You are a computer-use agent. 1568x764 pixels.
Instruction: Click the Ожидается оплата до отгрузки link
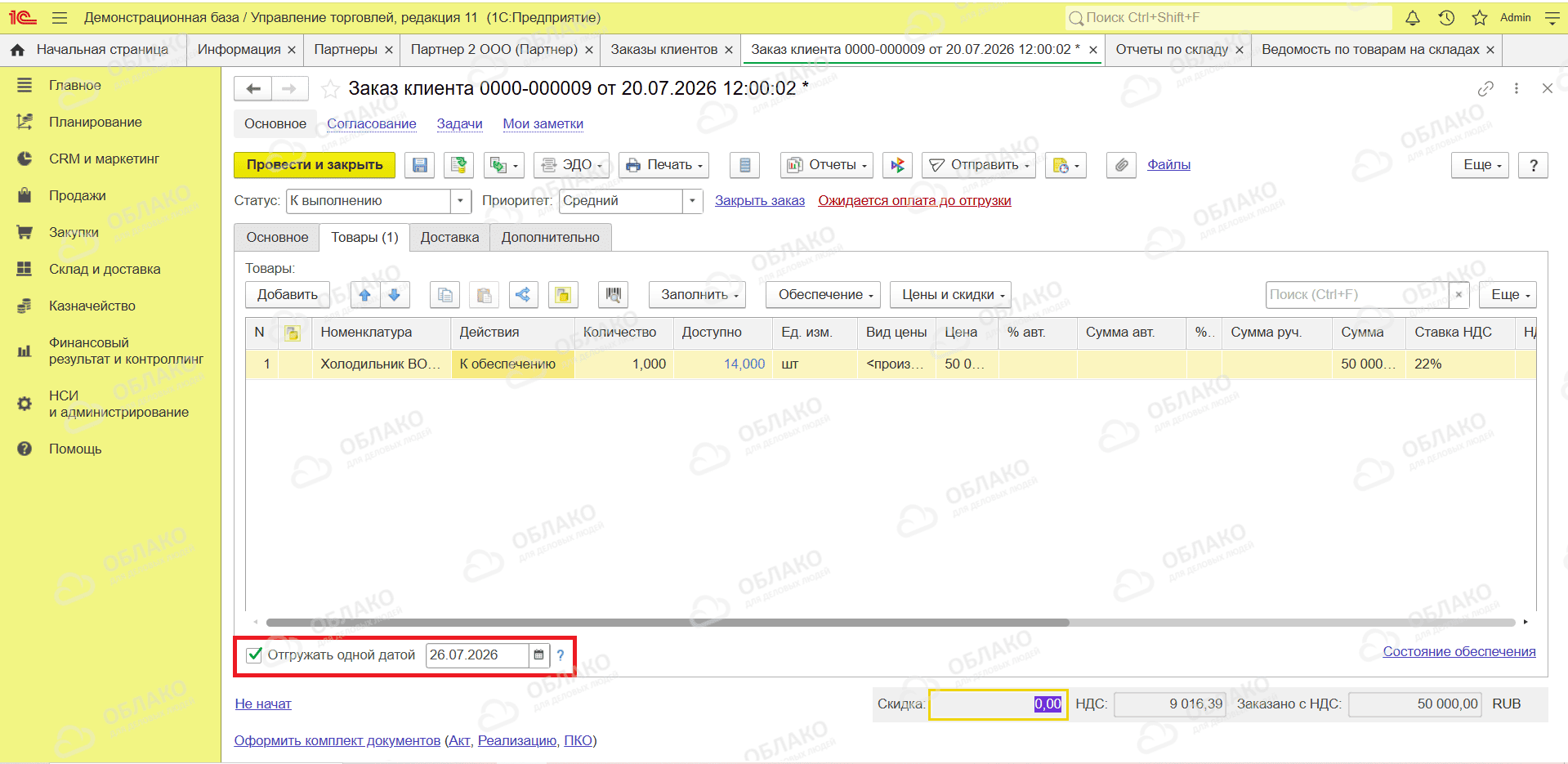click(x=914, y=201)
